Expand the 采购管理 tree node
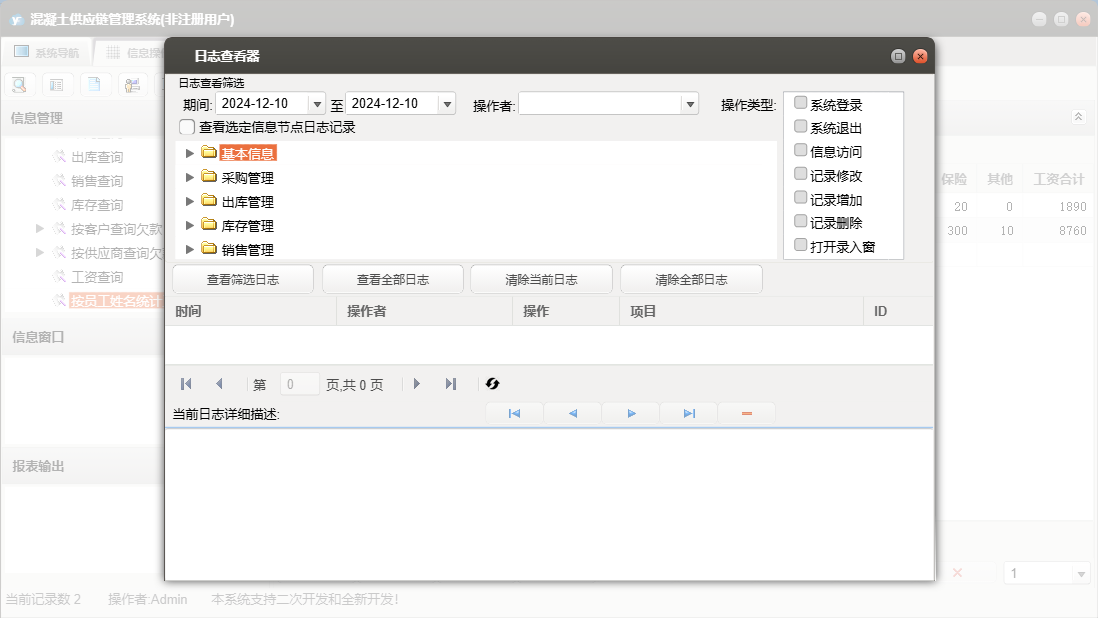The image size is (1098, 618). pyautogui.click(x=190, y=178)
